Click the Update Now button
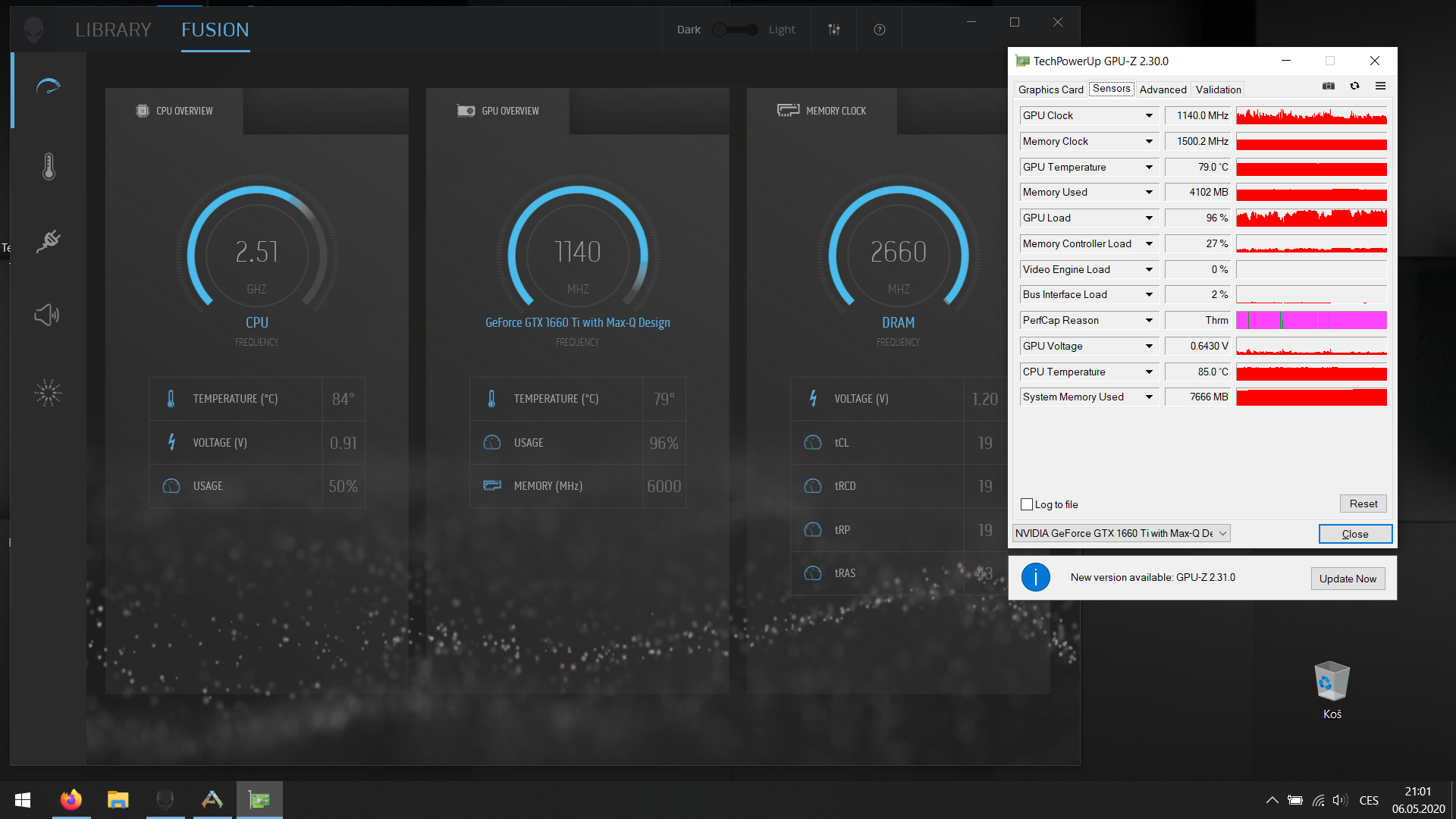 coord(1348,579)
